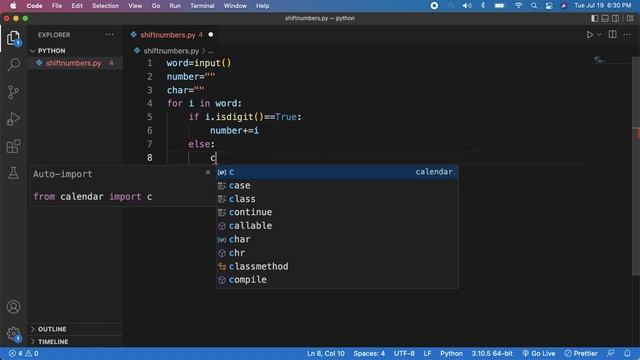
Task: Open the Search view in activity bar
Action: [13, 64]
